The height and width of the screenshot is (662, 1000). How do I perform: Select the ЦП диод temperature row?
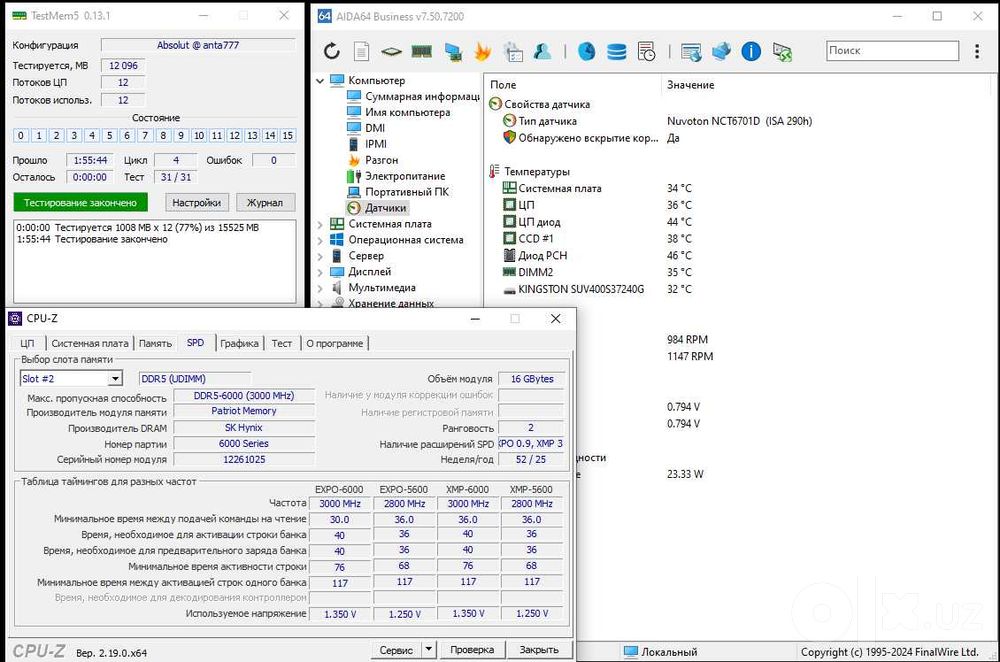[x=597, y=222]
